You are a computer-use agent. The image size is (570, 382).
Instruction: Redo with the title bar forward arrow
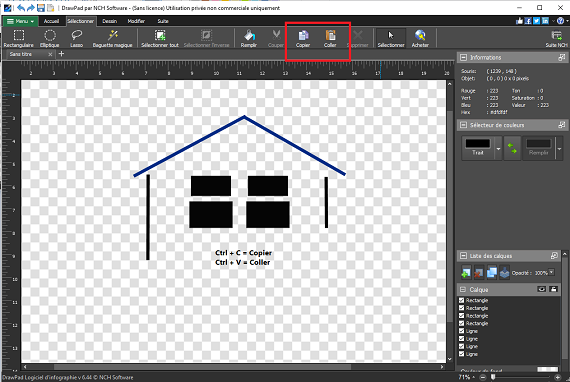(31, 8)
